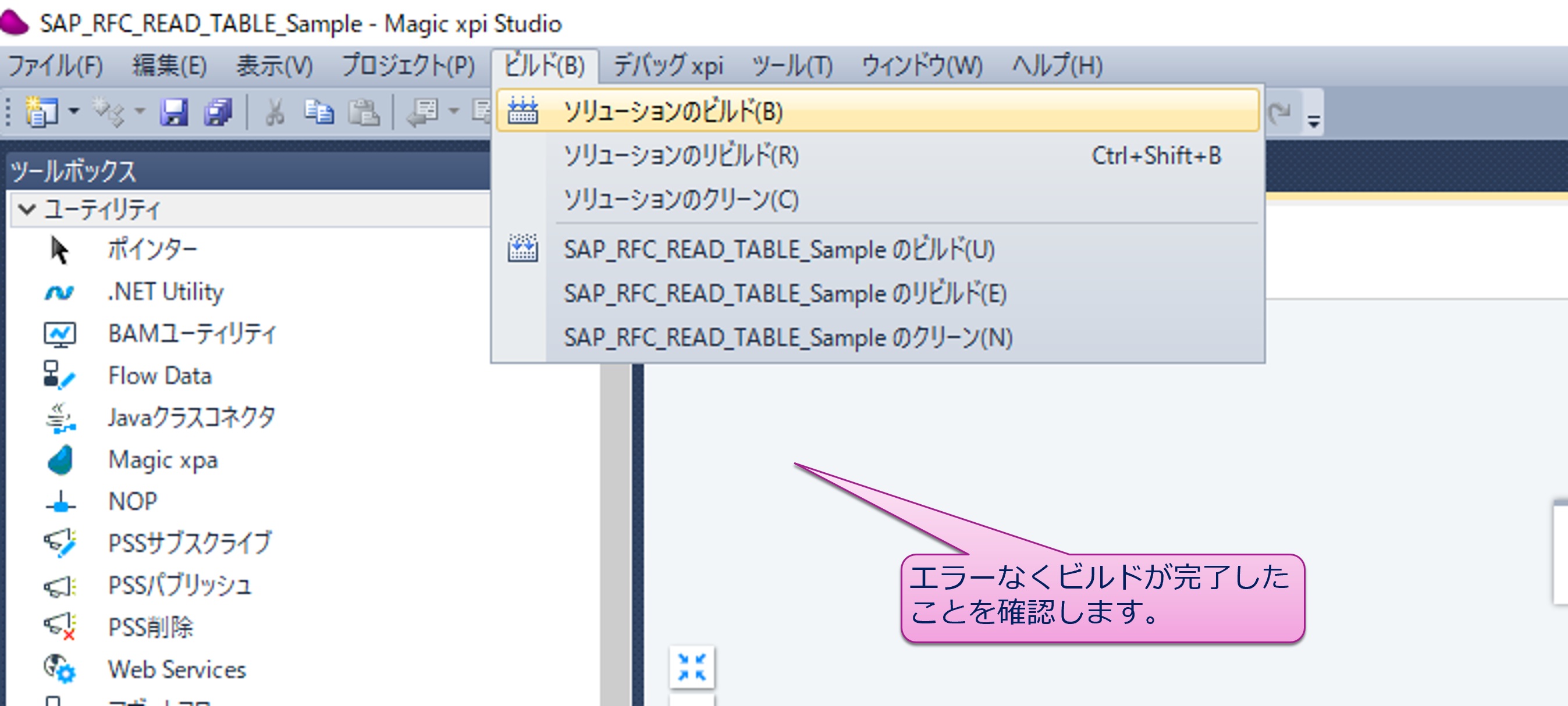This screenshot has height=706, width=1568.
Task: Select the NOP component icon
Action: (60, 502)
